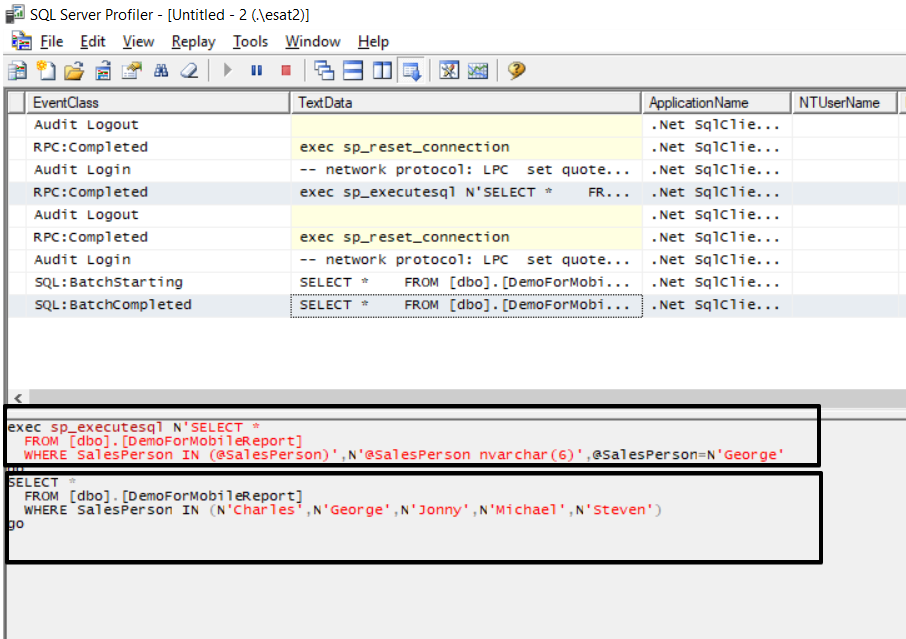Launch Database Engine Tuning Advisor icon

tap(449, 70)
